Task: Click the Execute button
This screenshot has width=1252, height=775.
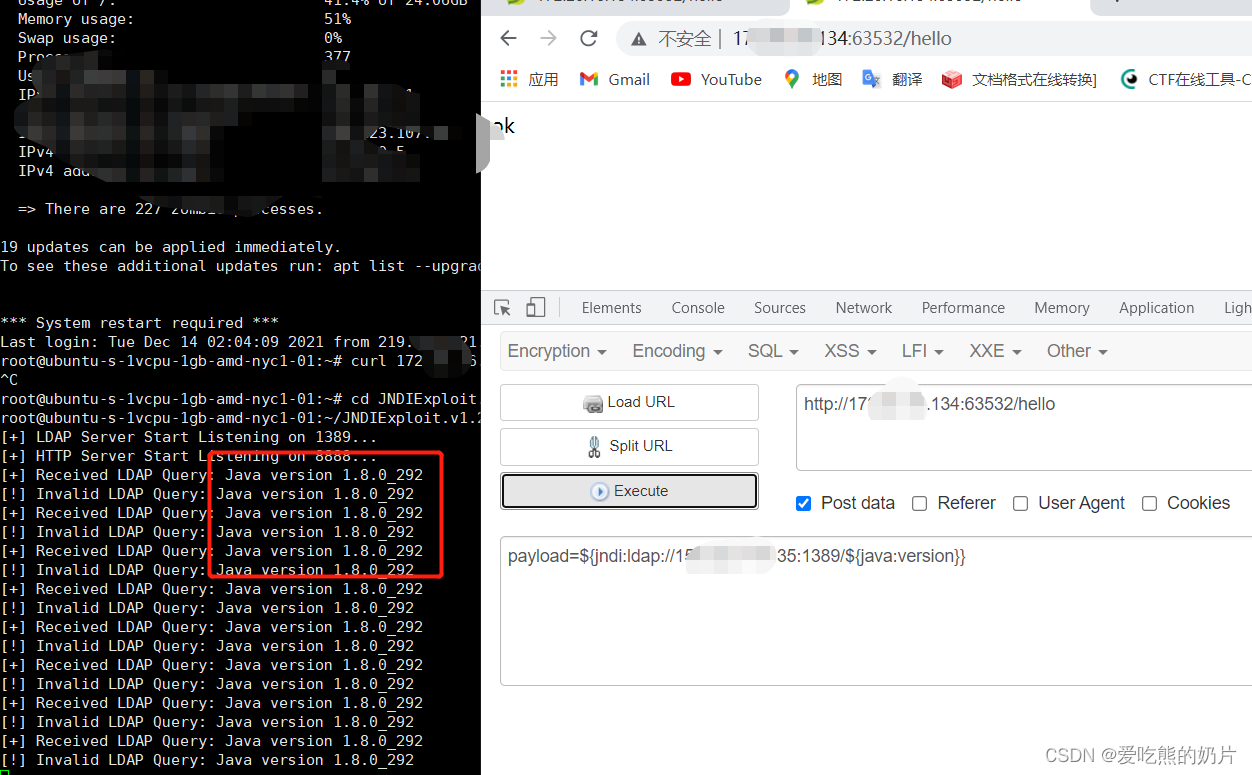Action: (x=629, y=491)
